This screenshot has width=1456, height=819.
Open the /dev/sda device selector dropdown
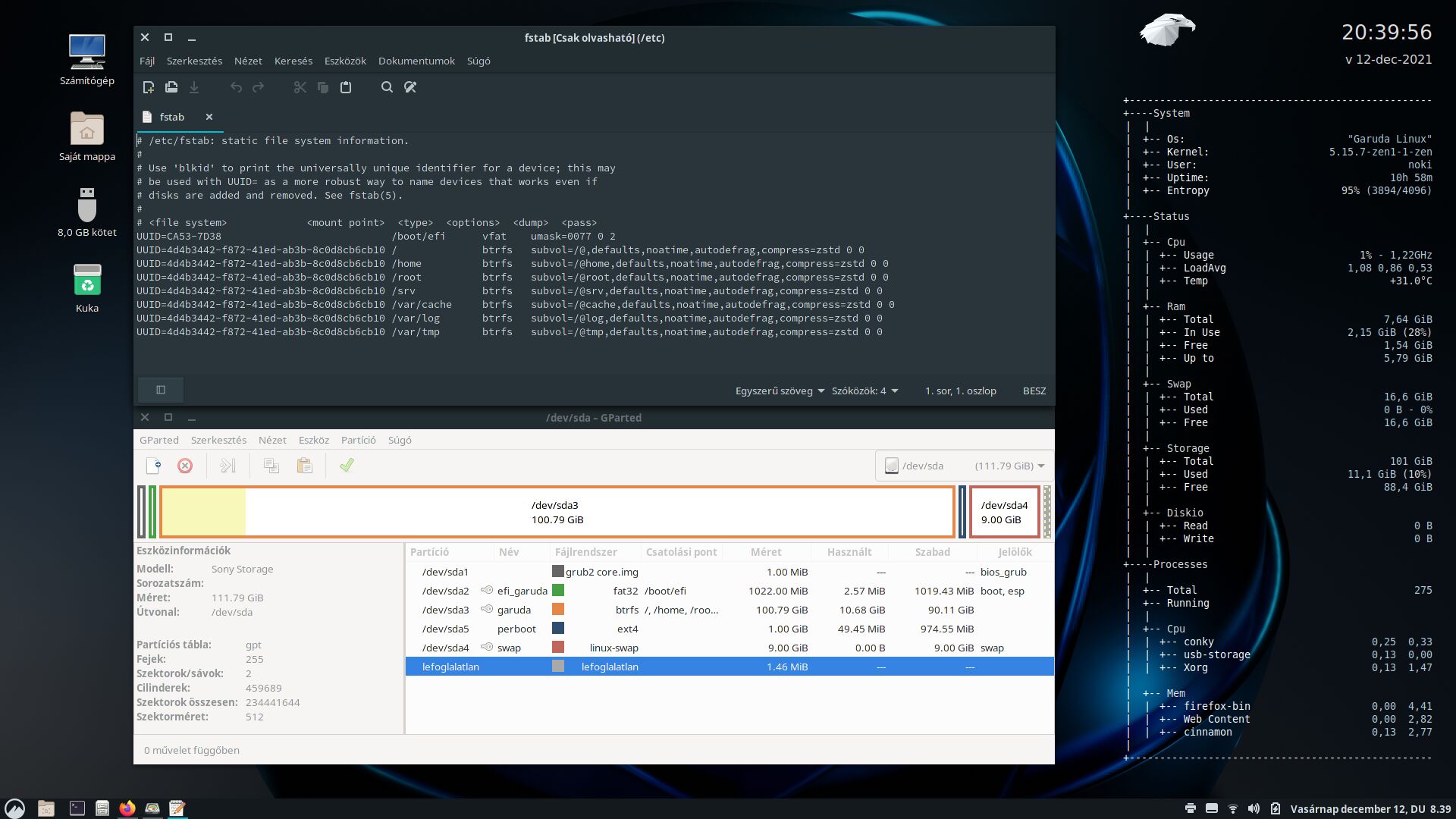pyautogui.click(x=964, y=466)
